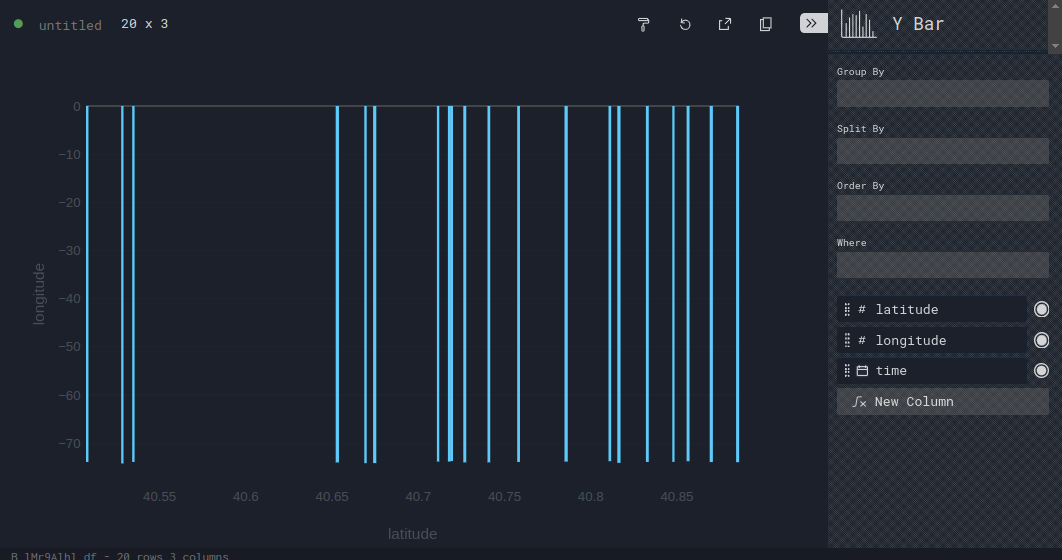Click the latitude x-axis title
This screenshot has height=560, width=1062.
point(412,534)
